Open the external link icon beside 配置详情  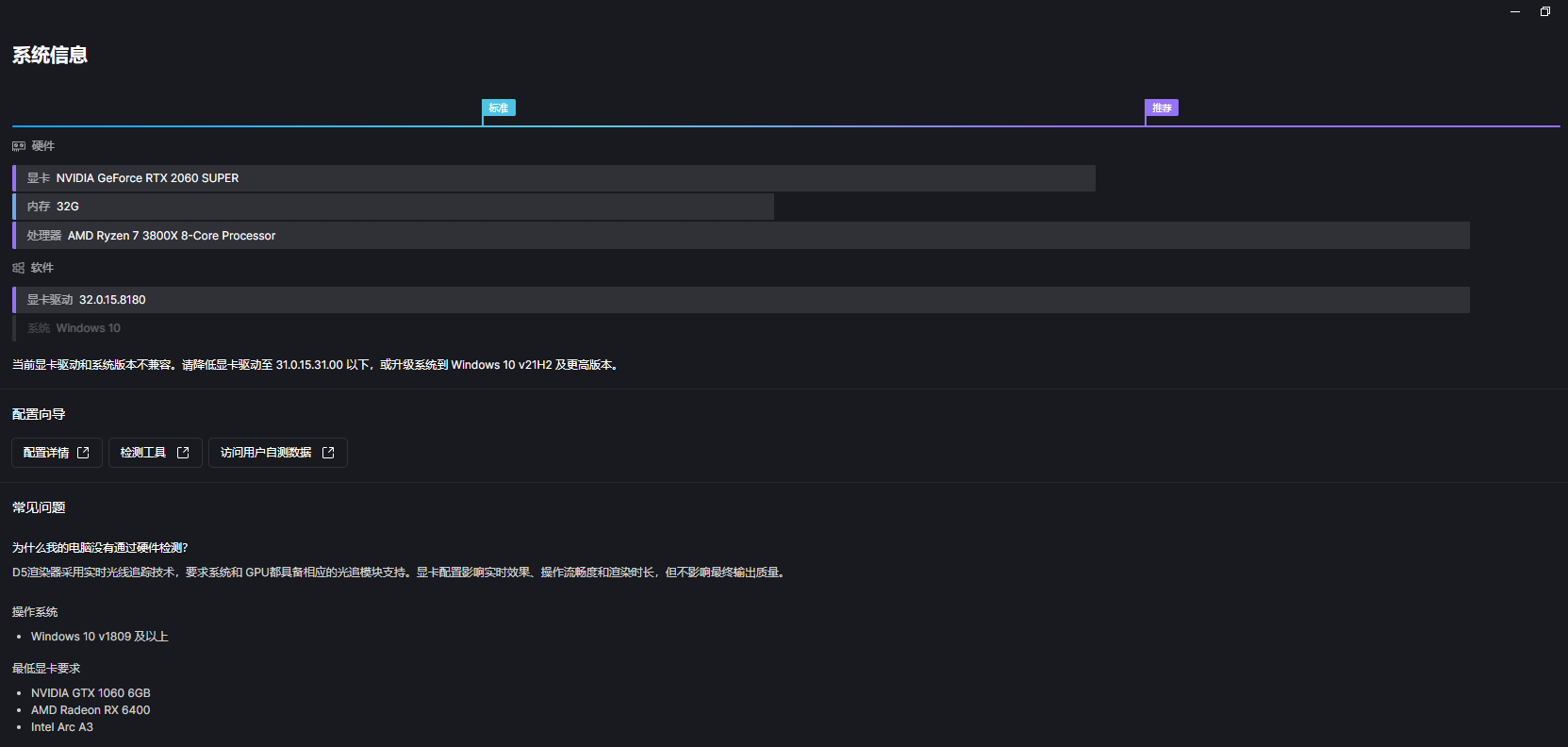[83, 453]
